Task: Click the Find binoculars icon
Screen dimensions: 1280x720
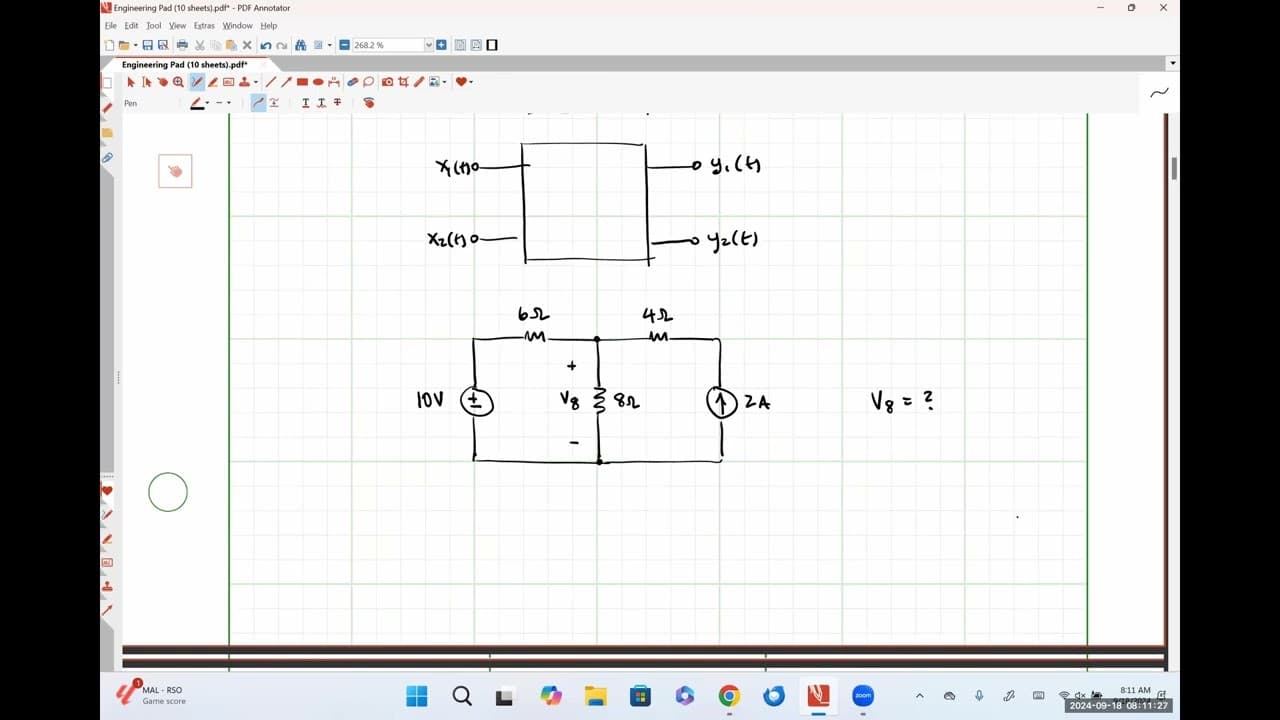Action: tap(300, 45)
